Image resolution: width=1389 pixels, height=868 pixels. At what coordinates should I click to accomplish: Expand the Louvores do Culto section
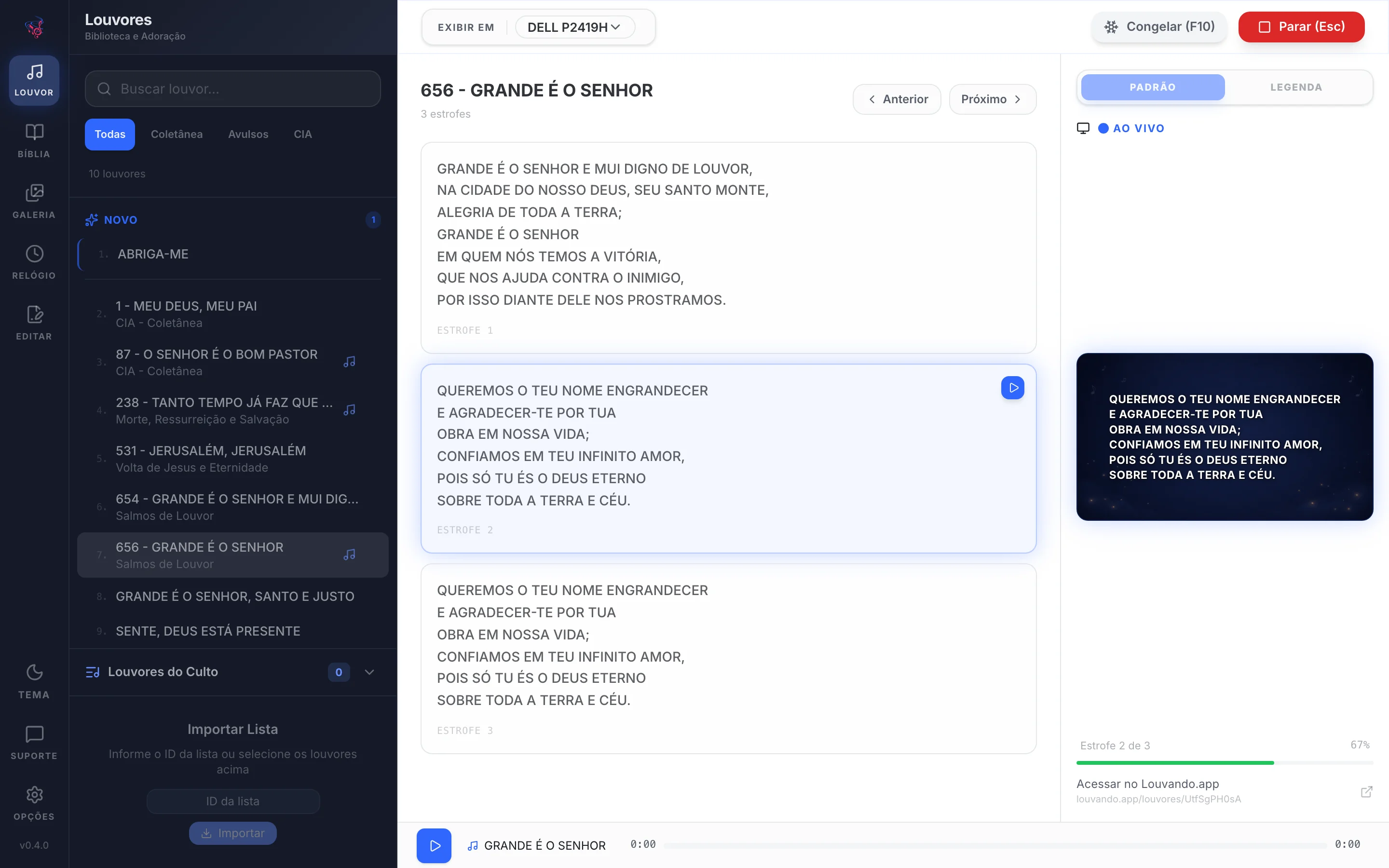[x=369, y=672]
